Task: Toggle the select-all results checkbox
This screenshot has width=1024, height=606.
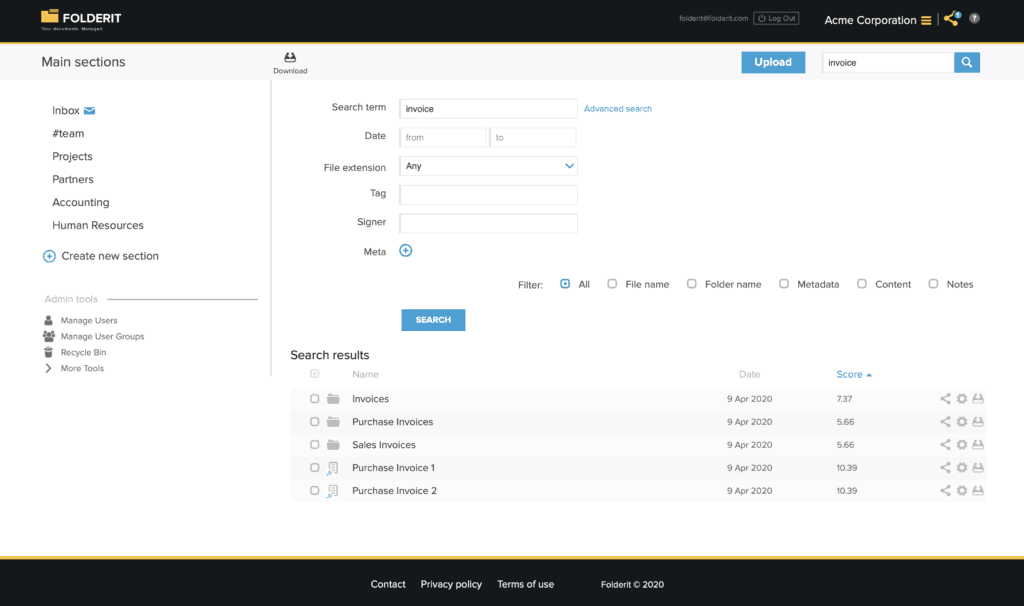Action: tap(315, 374)
